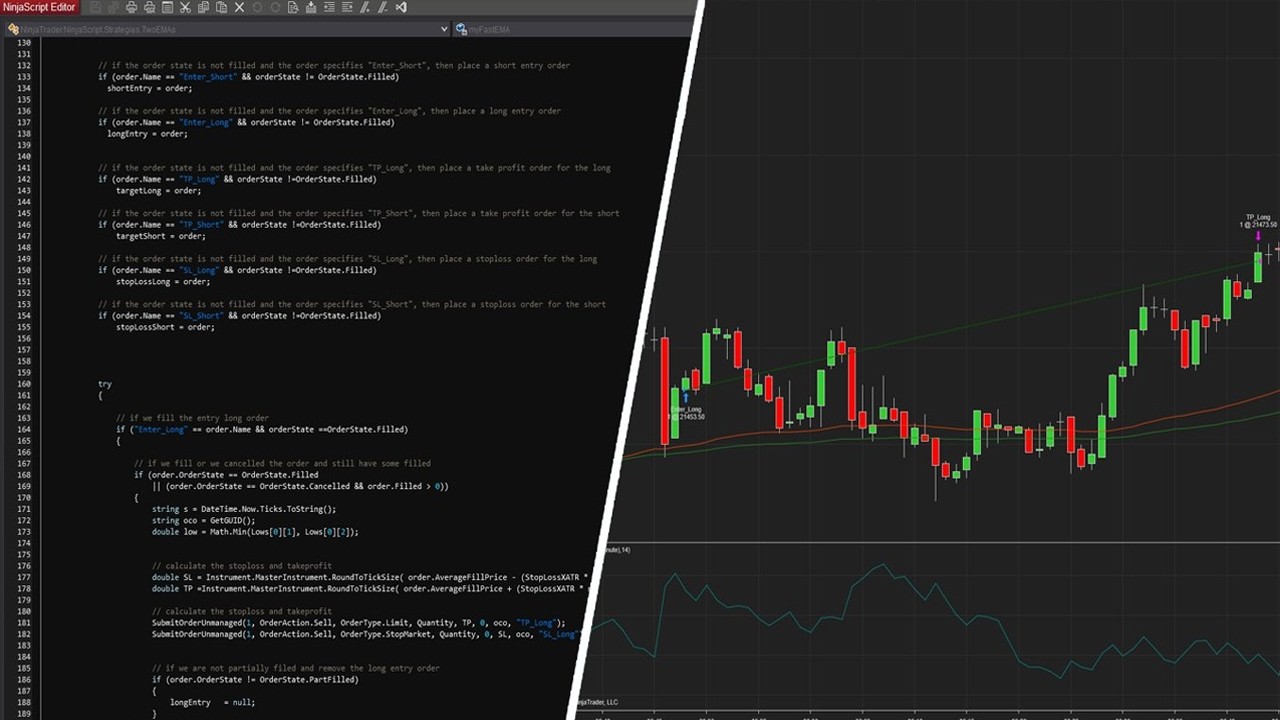Click 'targetShort = order;' on line 147
The image size is (1280, 720).
coord(160,236)
